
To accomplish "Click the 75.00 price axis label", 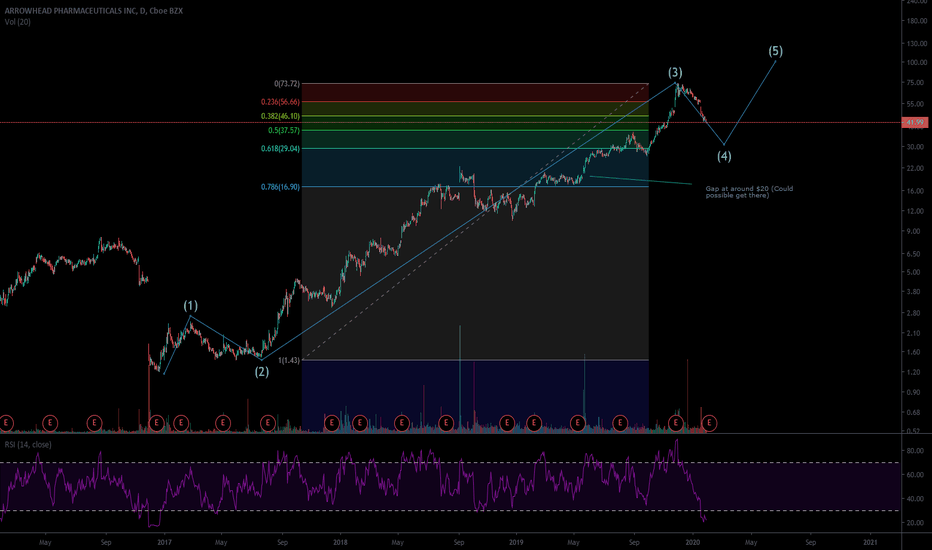I will point(917,83).
